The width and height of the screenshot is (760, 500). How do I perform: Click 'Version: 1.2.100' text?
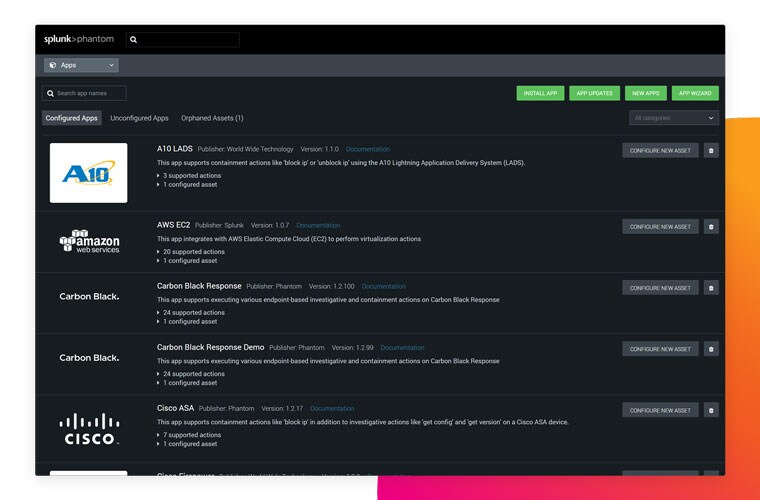332,286
